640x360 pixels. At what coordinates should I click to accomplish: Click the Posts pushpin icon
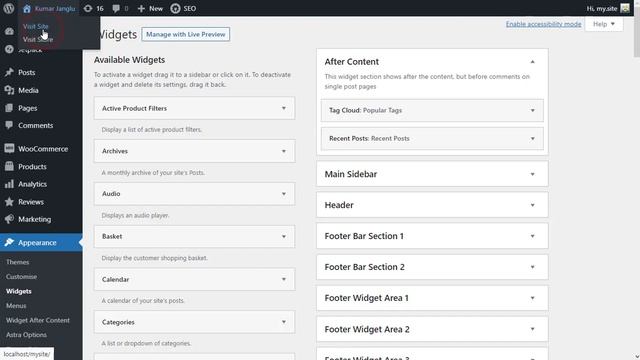click(9, 72)
